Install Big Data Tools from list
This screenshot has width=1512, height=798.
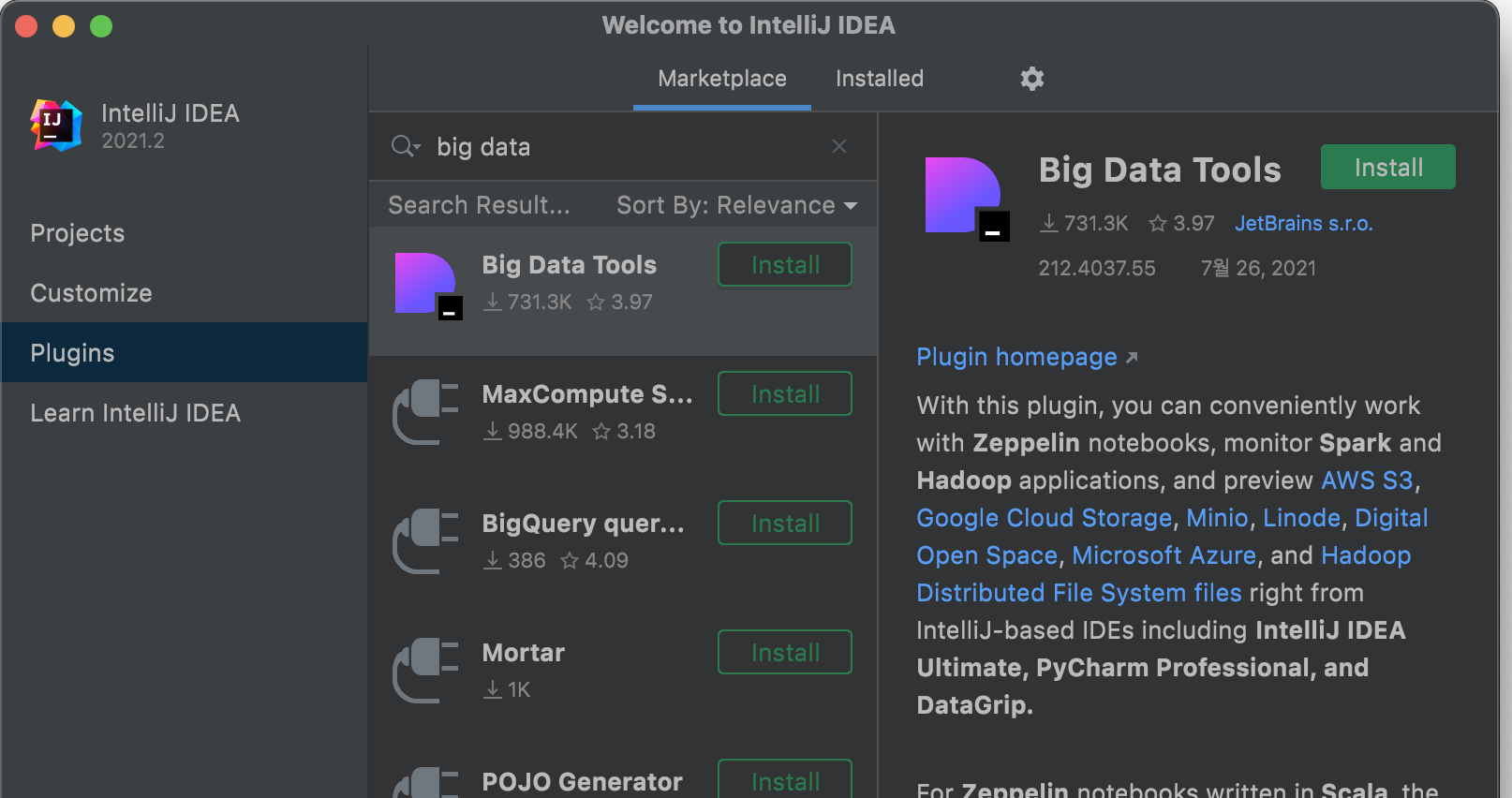pos(785,265)
